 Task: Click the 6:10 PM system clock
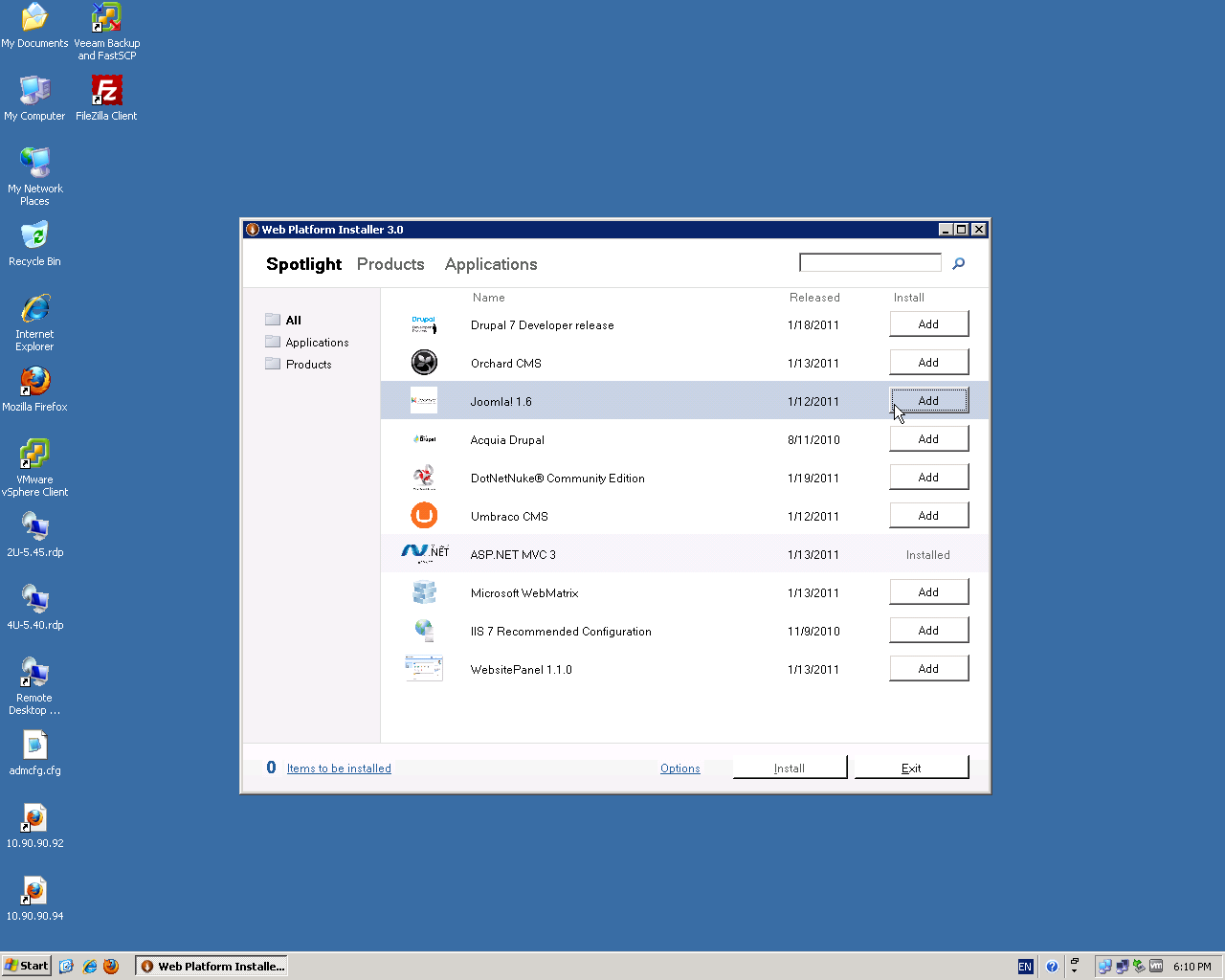point(1192,967)
